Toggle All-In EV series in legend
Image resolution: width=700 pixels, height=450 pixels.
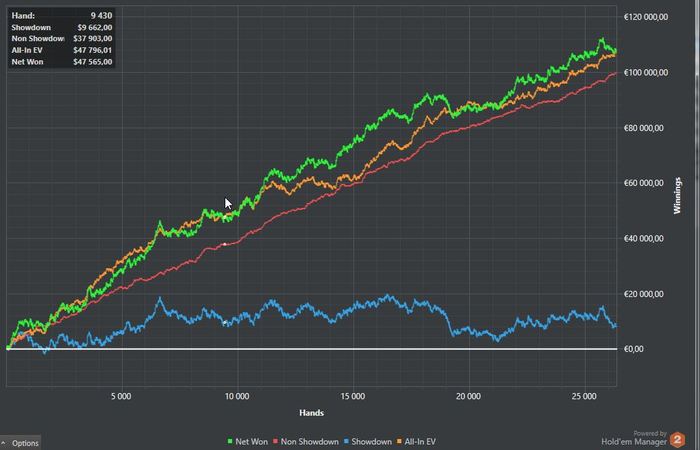pos(416,442)
